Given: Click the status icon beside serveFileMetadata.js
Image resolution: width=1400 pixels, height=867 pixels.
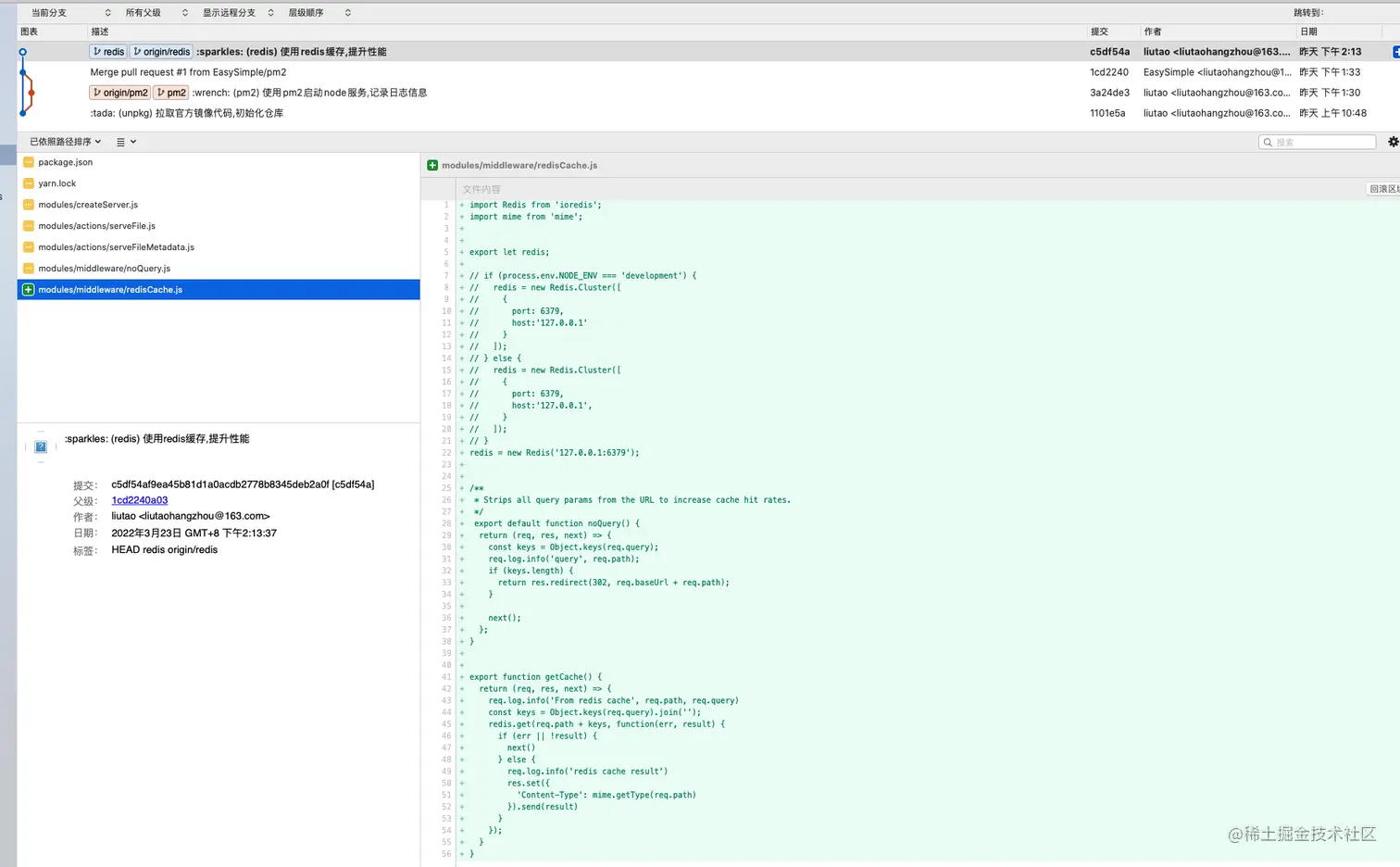Looking at the screenshot, I should tap(29, 247).
